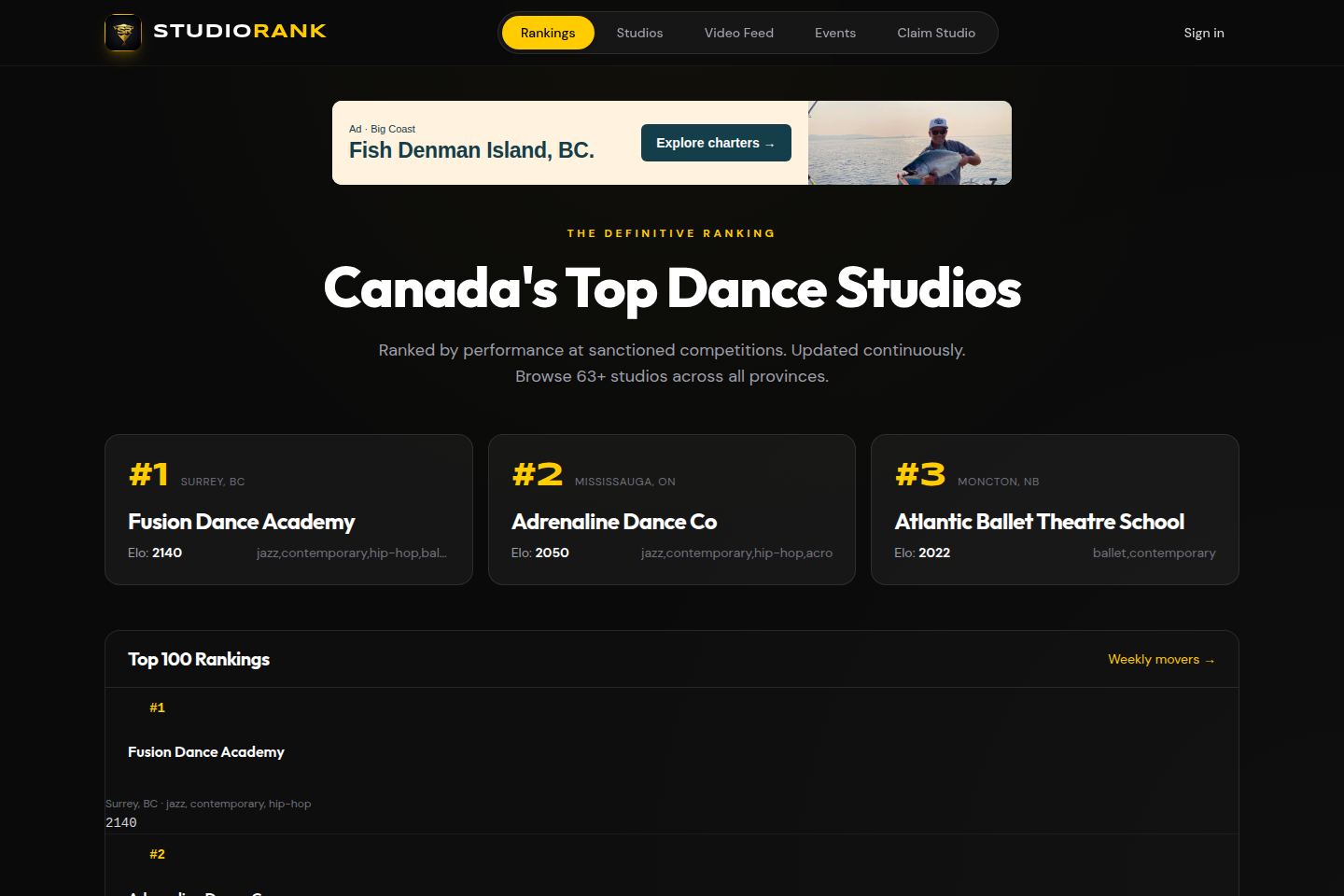Click the MONCTON, NB location label
This screenshot has width=1344, height=896.
click(x=999, y=482)
